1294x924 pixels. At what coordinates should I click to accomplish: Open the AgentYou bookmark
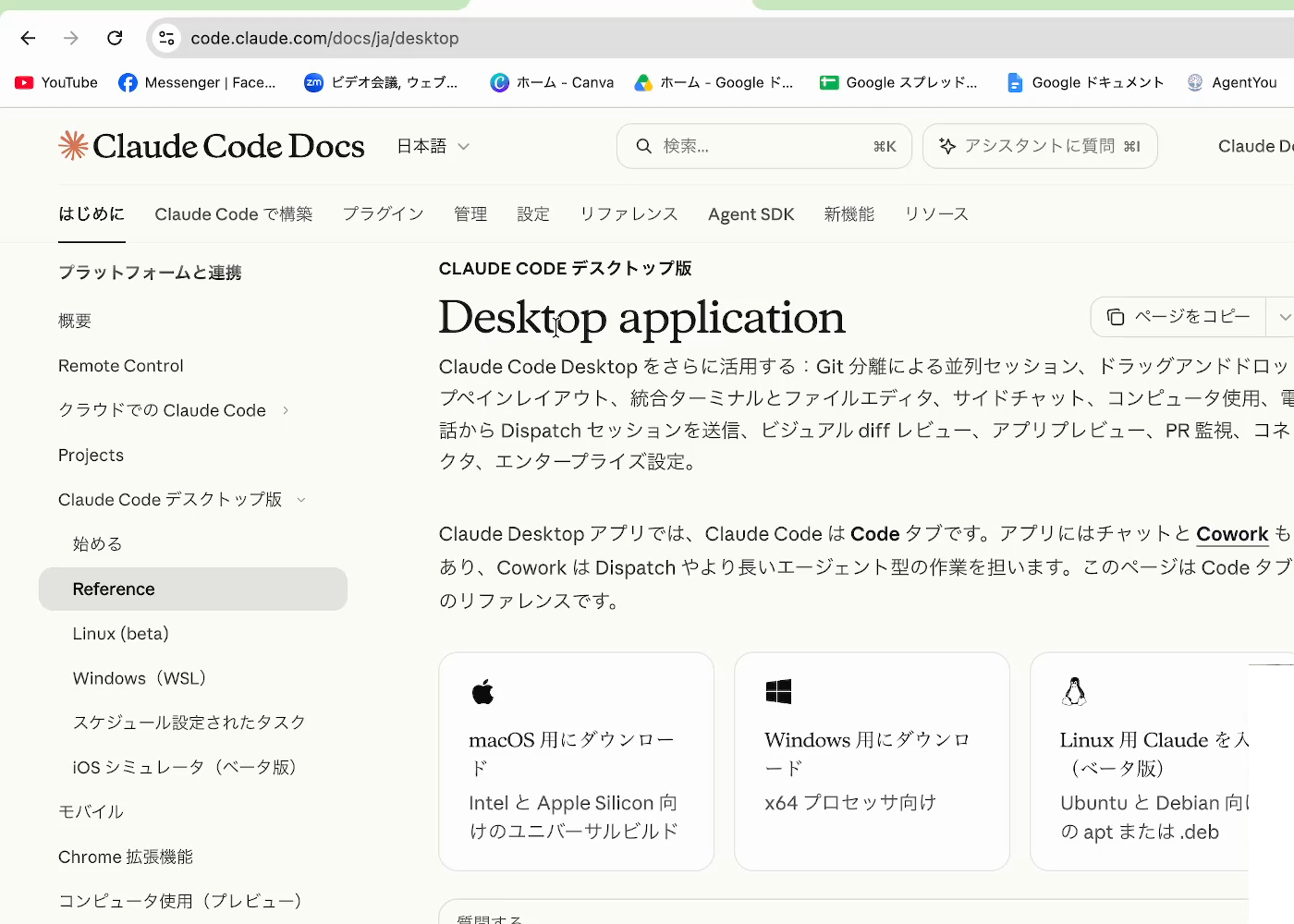pyautogui.click(x=1232, y=82)
